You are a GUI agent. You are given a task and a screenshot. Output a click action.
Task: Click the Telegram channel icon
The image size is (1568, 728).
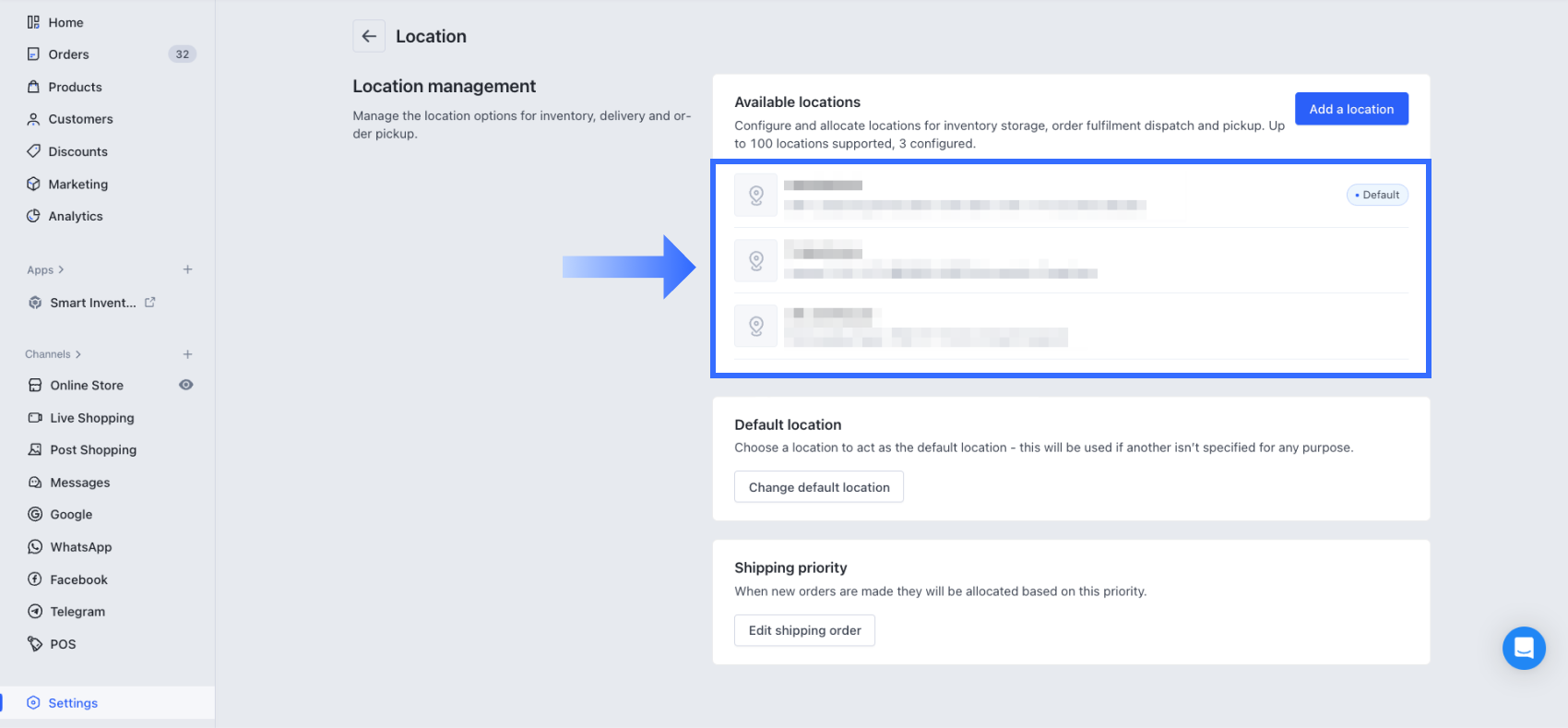[x=35, y=612]
